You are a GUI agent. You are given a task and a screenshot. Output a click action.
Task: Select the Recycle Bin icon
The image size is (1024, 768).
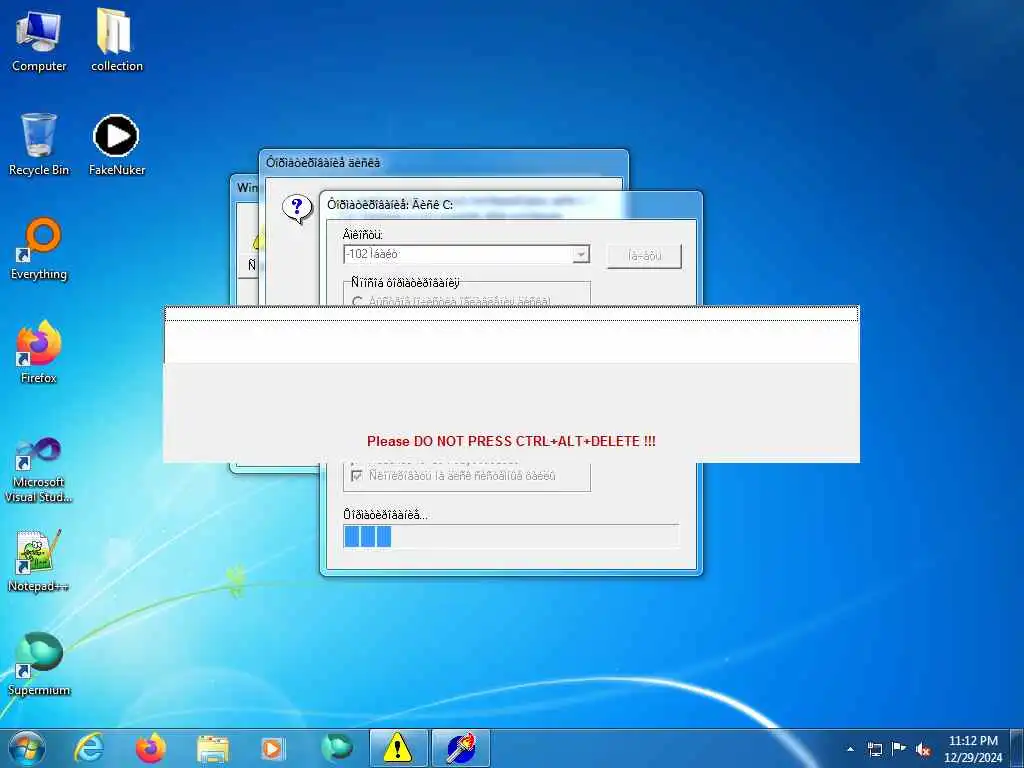click(x=39, y=144)
